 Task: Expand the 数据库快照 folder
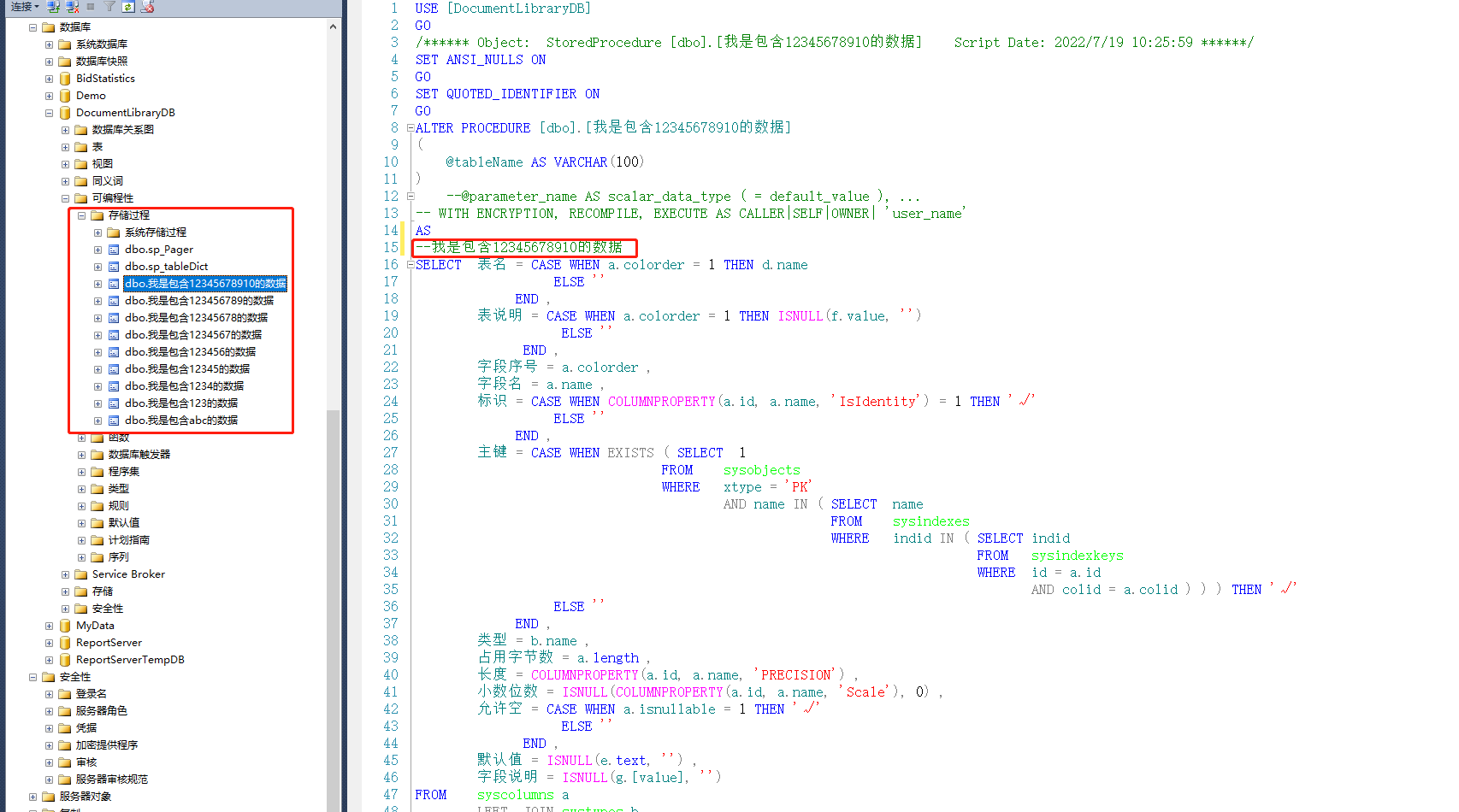[49, 62]
